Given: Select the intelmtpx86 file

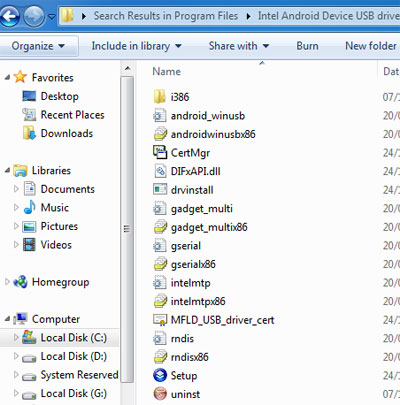Looking at the screenshot, I should 198,302.
